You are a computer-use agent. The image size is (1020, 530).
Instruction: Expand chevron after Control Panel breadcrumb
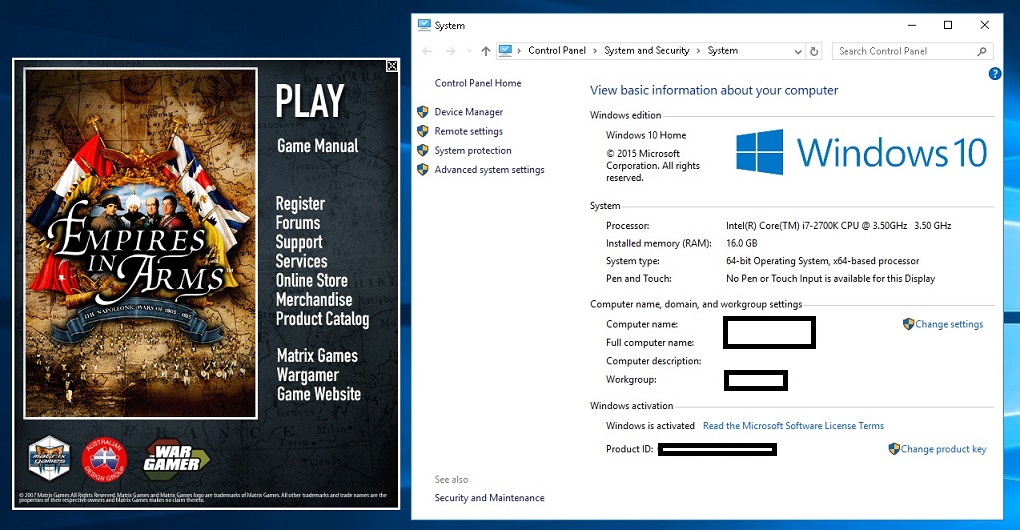pyautogui.click(x=595, y=51)
